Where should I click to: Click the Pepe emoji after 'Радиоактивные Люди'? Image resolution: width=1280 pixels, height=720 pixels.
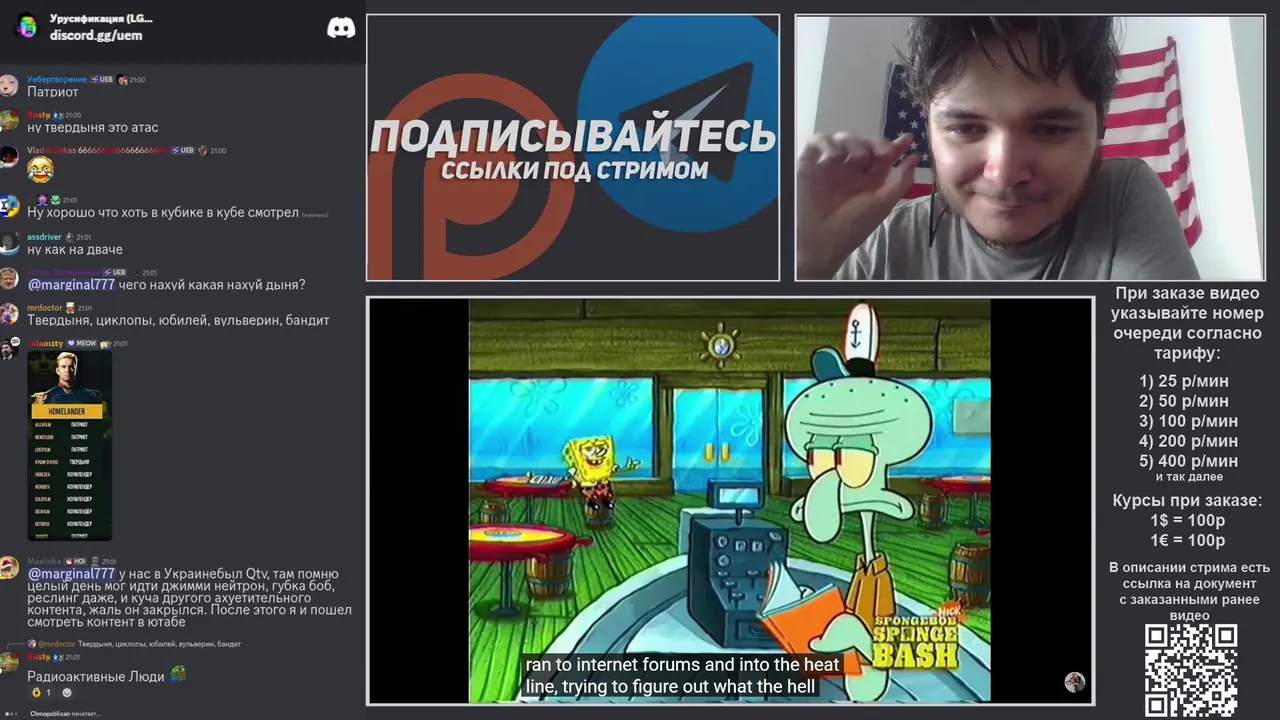coord(178,675)
